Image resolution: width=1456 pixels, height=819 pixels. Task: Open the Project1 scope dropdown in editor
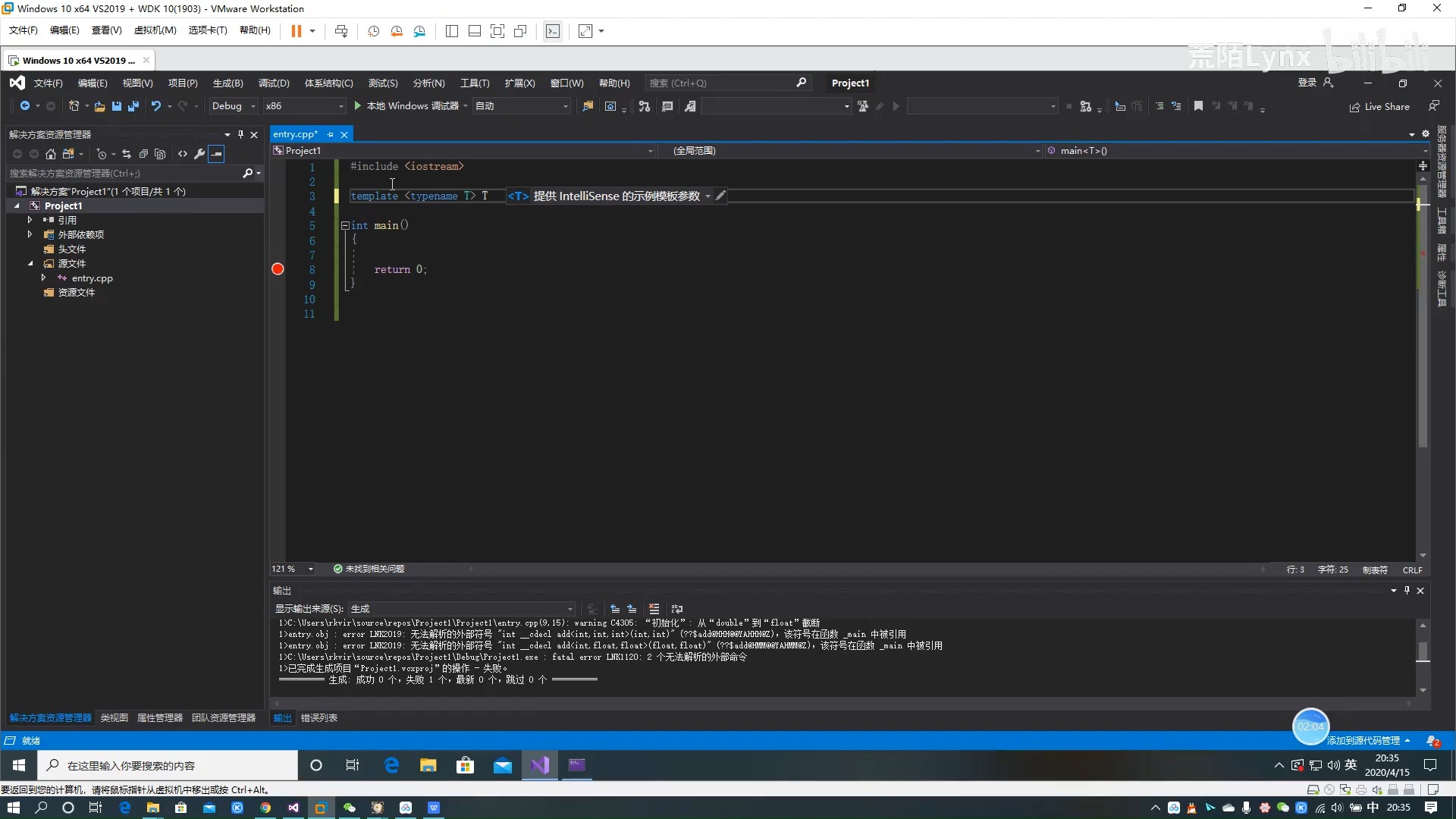[x=464, y=151]
